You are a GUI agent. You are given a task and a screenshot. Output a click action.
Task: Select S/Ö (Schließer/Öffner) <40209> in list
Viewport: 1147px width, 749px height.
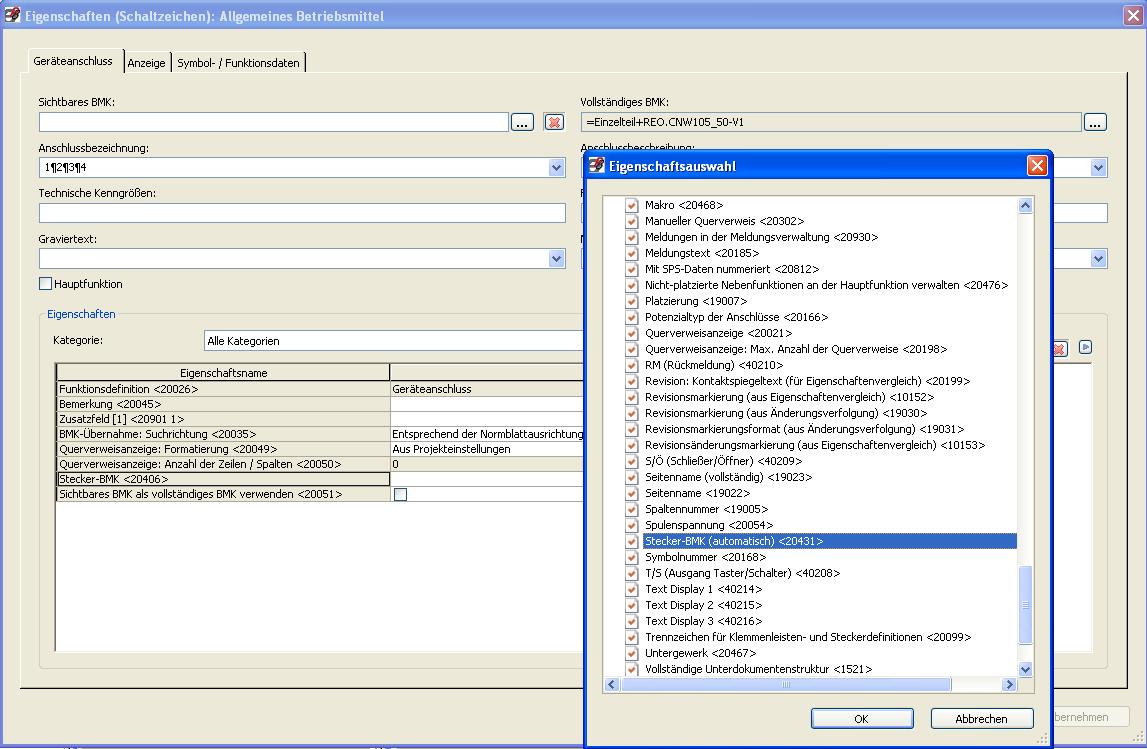tap(723, 462)
